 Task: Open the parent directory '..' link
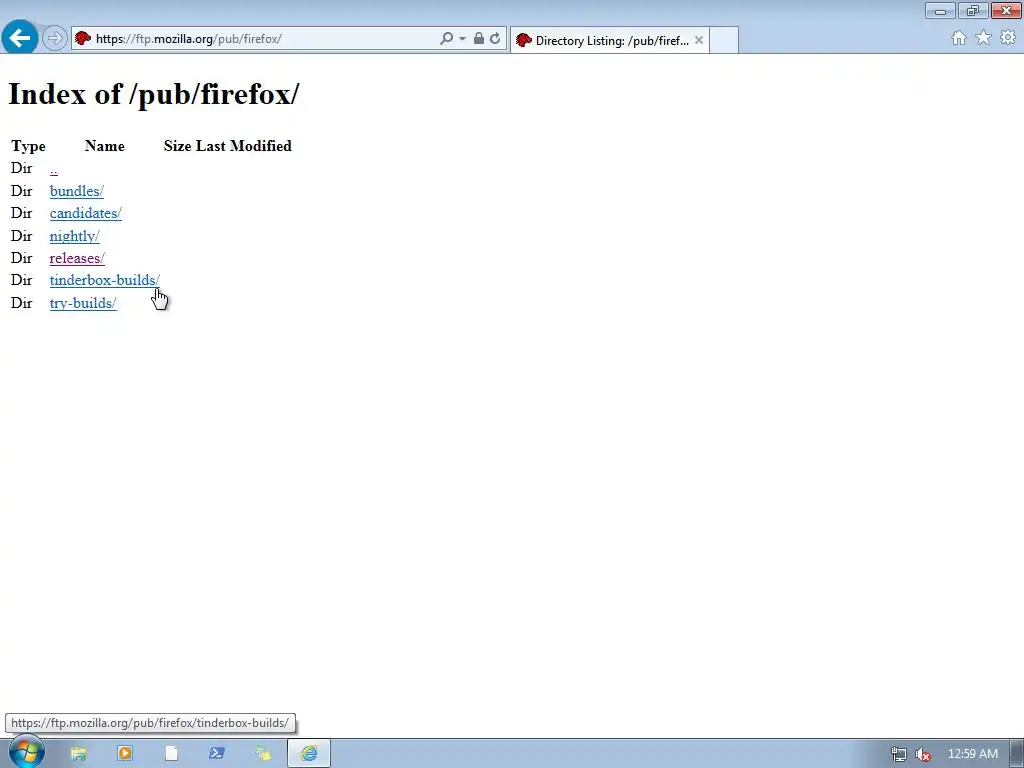click(54, 169)
